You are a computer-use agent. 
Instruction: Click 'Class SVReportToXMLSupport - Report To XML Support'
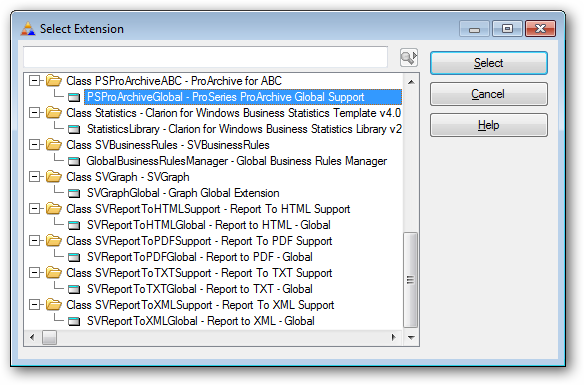click(x=200, y=305)
